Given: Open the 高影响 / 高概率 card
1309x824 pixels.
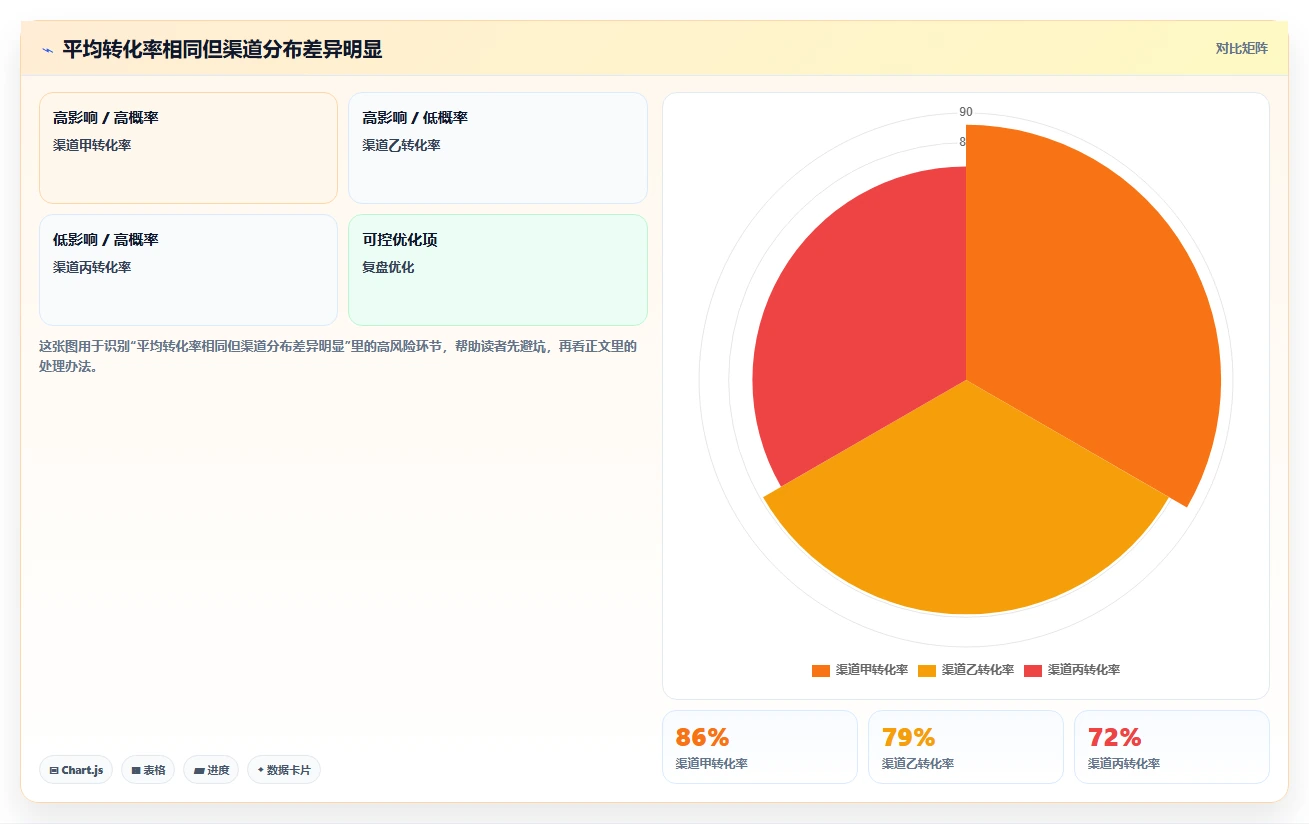Looking at the screenshot, I should point(188,148).
